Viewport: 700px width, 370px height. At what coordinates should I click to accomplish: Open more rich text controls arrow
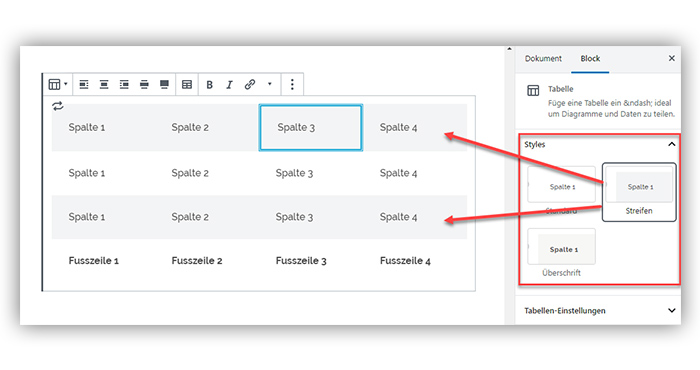(x=270, y=84)
